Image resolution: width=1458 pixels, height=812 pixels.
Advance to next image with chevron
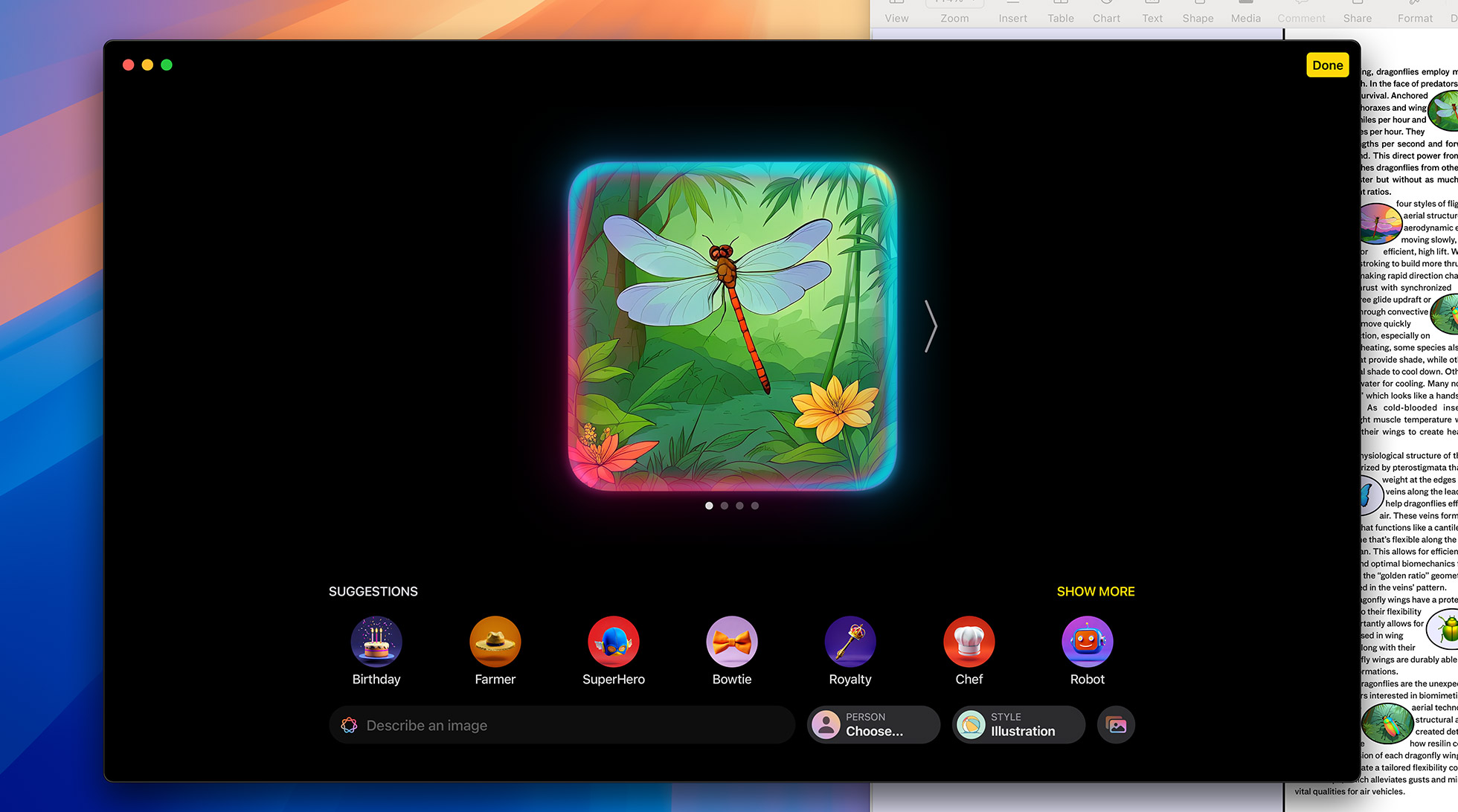pyautogui.click(x=930, y=326)
